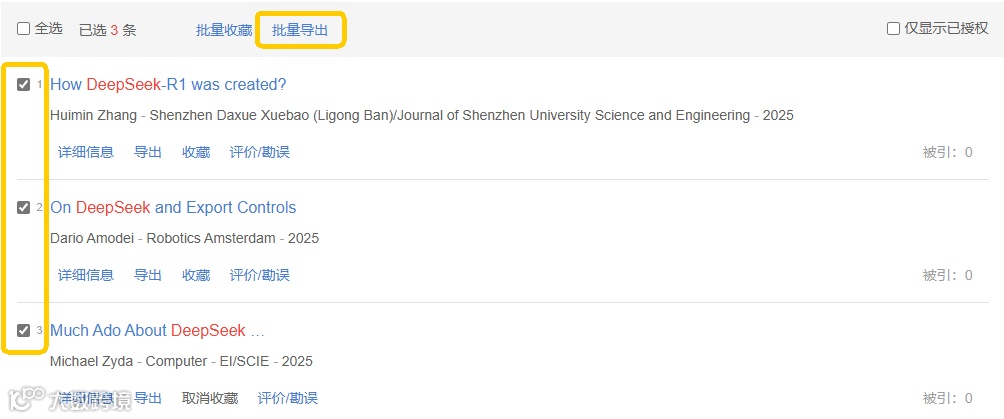Open 评价/勘误 for the Export Controls article
Image resolution: width=1004 pixels, height=419 pixels.
coord(260,275)
